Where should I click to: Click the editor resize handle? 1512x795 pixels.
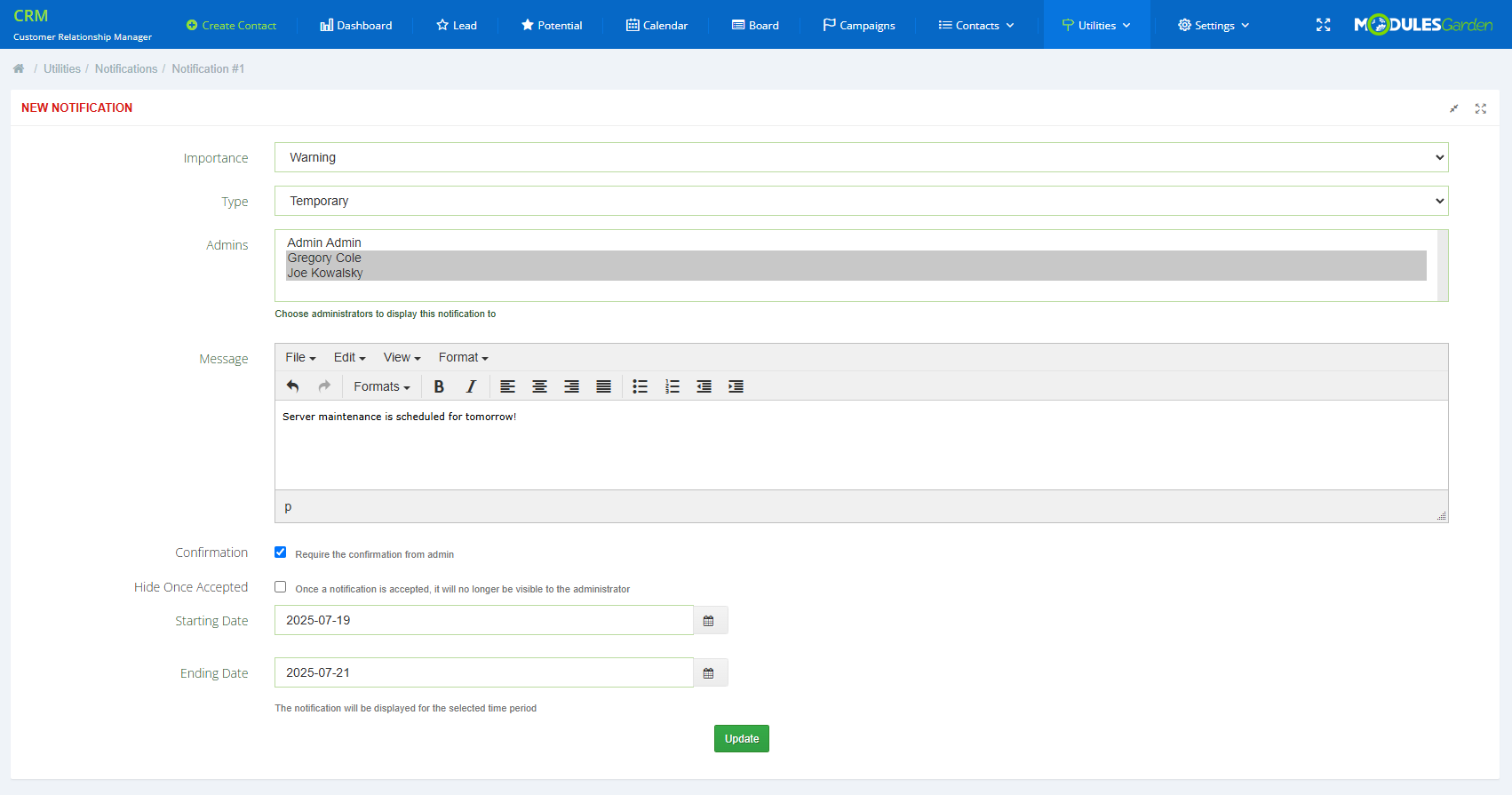tap(1441, 515)
